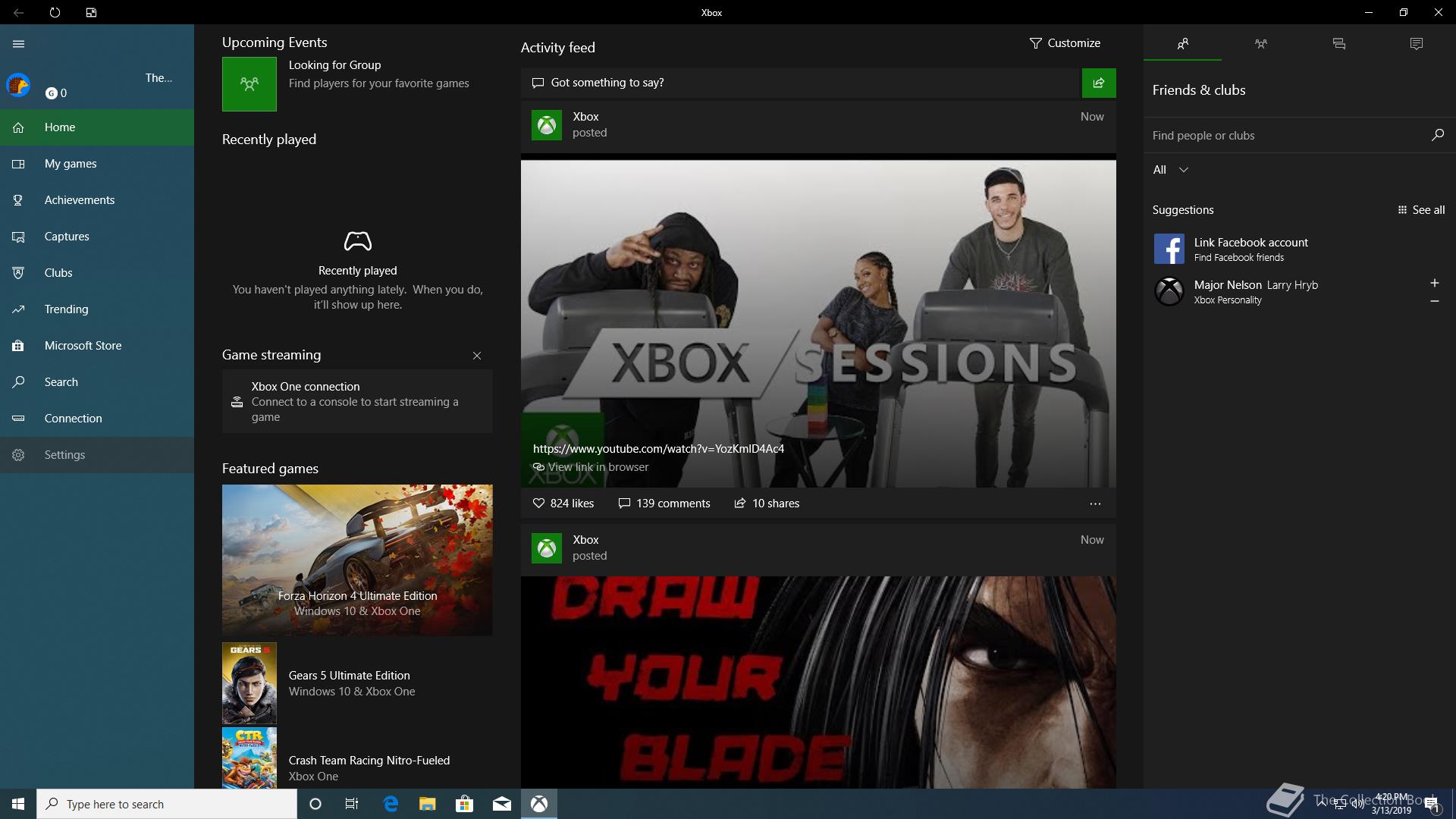Switch to Messages tab in right panel
This screenshot has width=1456, height=819.
(x=1338, y=44)
